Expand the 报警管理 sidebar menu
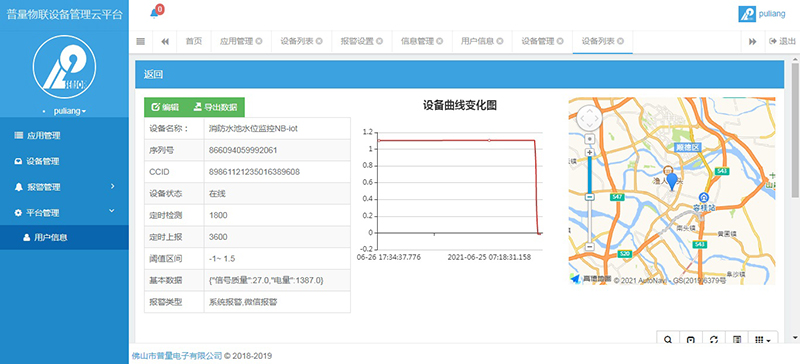This screenshot has width=800, height=364. [64, 187]
